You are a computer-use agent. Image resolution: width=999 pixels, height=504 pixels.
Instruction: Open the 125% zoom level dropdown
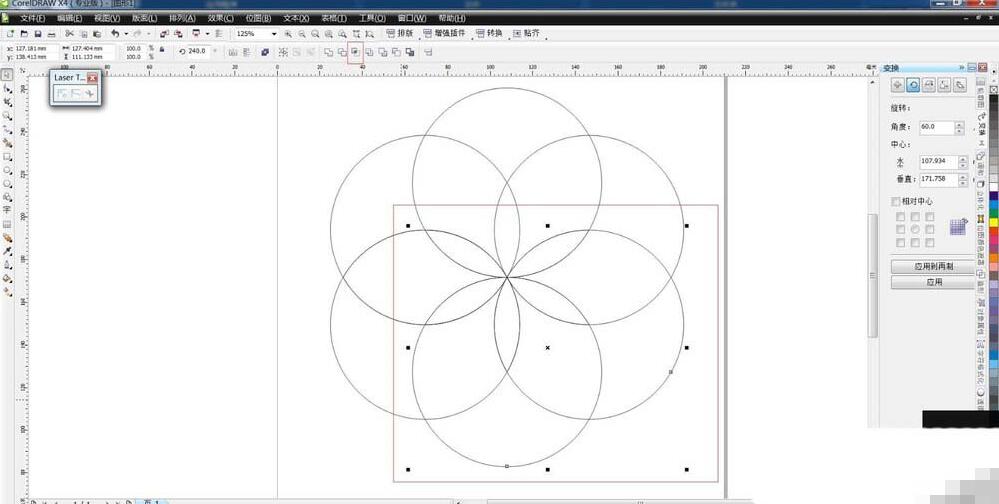coord(274,34)
